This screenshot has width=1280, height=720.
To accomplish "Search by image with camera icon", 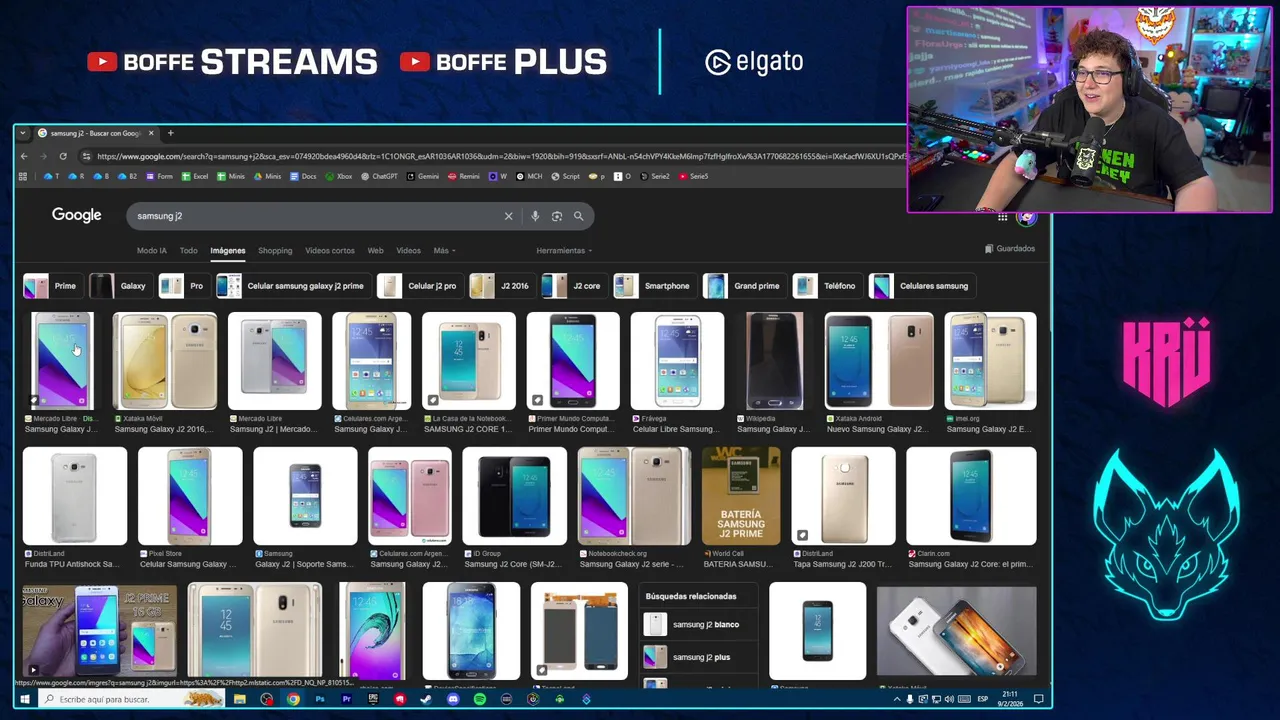I will click(557, 216).
